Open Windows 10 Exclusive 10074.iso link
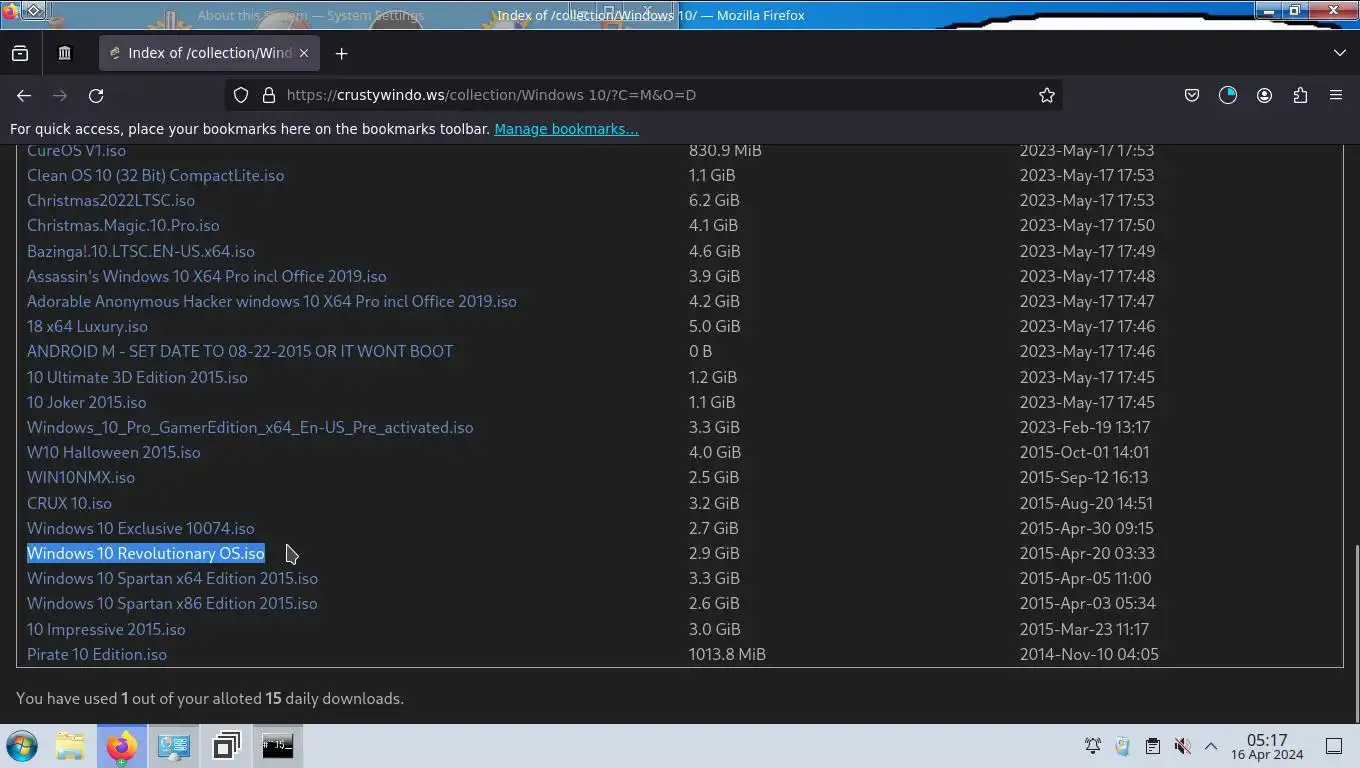Image resolution: width=1360 pixels, height=768 pixels. [x=140, y=528]
